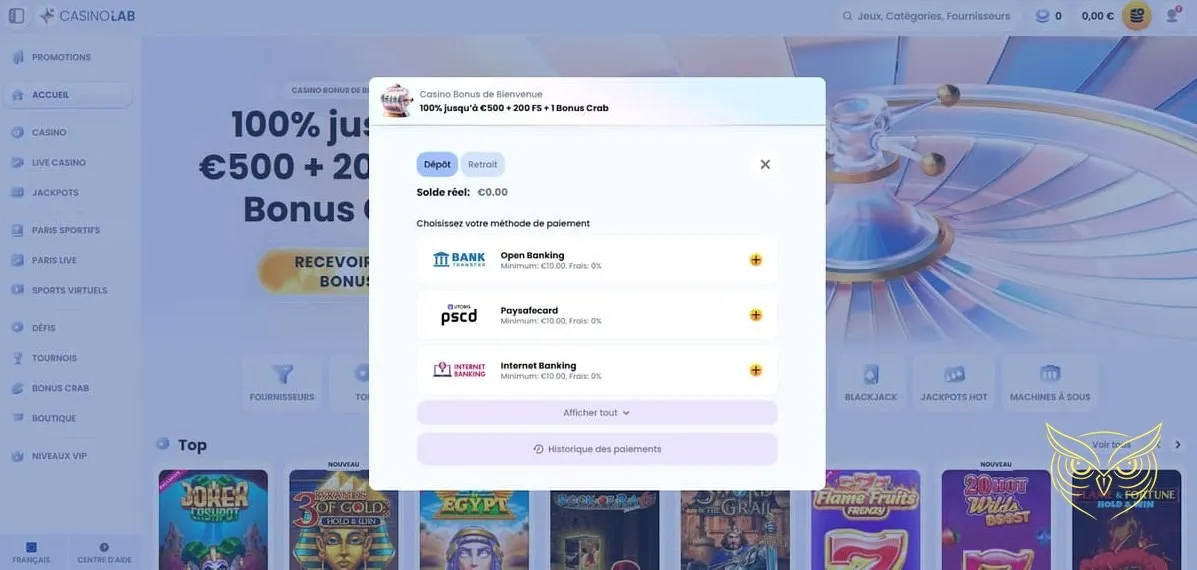Select the Dépôt tab

(437, 164)
